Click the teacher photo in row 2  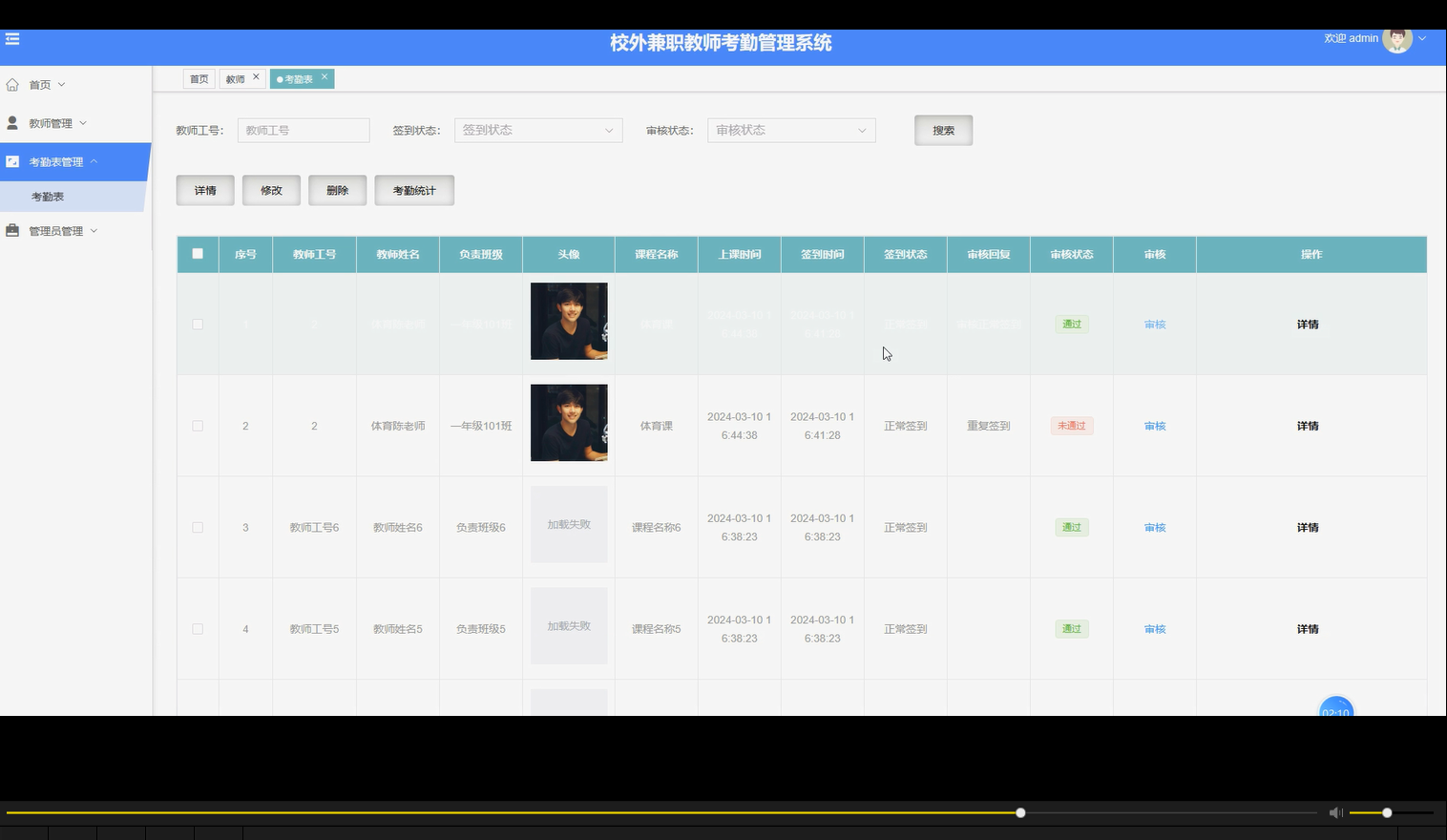(569, 423)
